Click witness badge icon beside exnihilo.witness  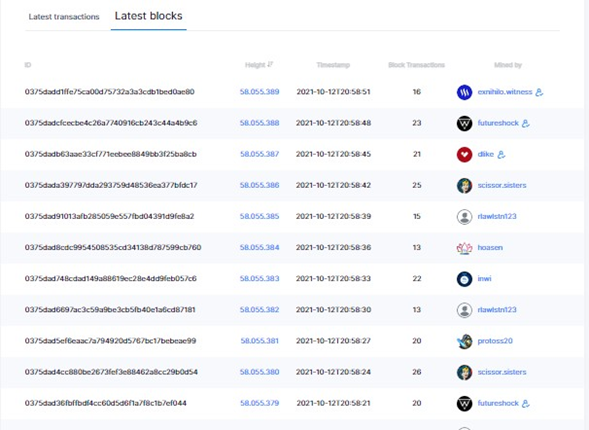539,92
